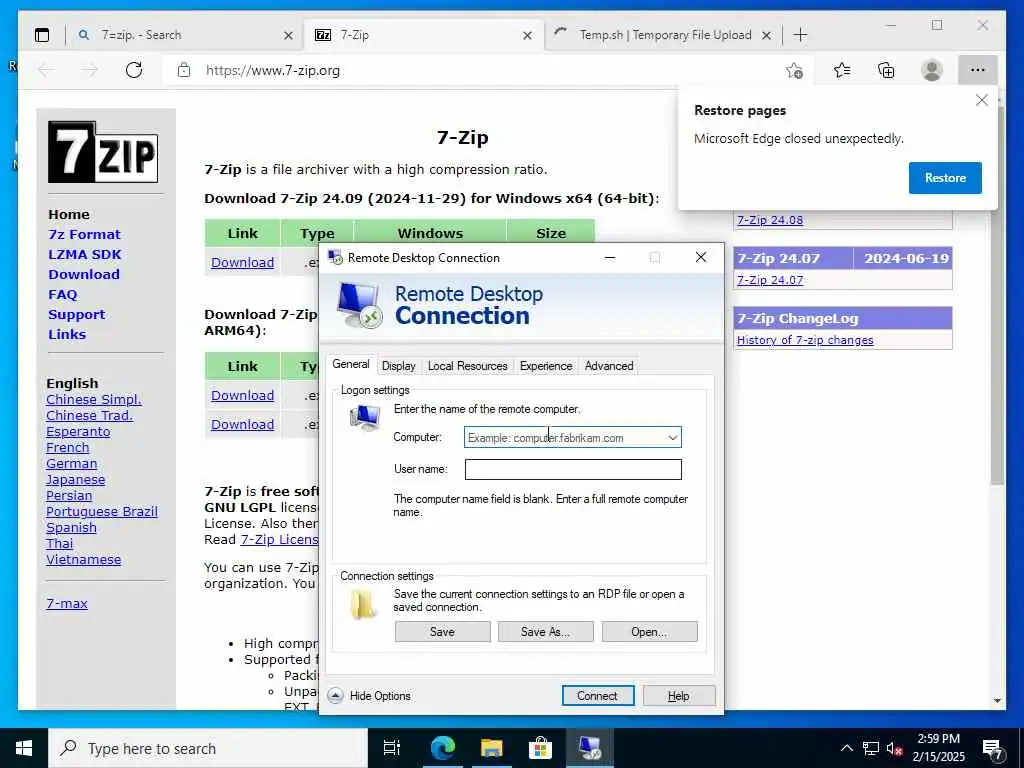Go forward in Edge browser
The image size is (1024, 768).
(89, 70)
